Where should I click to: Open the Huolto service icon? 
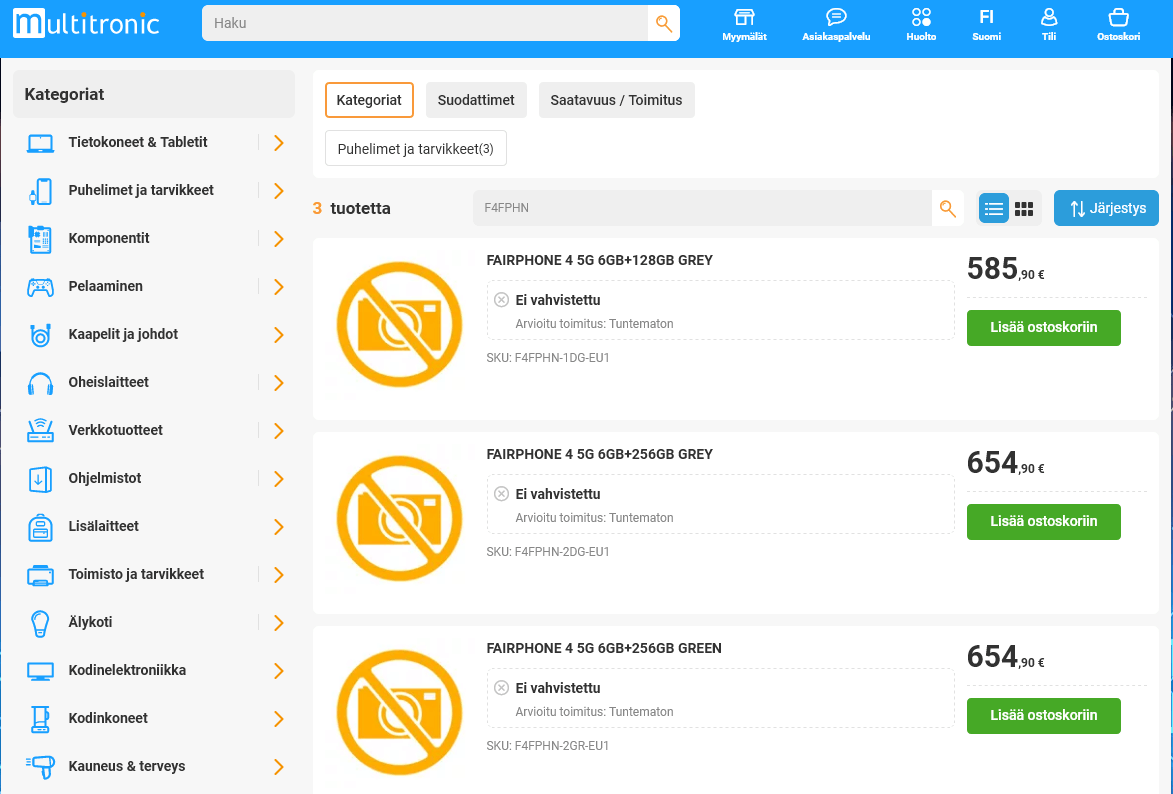click(921, 25)
